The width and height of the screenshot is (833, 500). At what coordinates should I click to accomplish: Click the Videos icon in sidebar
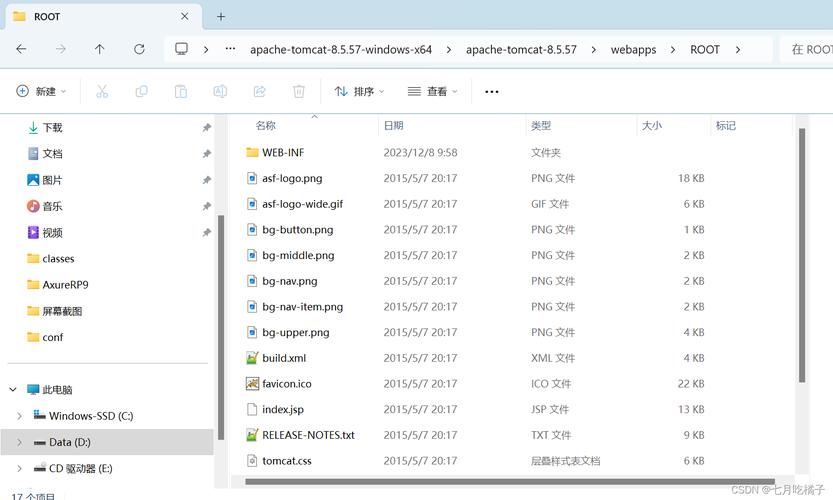click(x=33, y=232)
